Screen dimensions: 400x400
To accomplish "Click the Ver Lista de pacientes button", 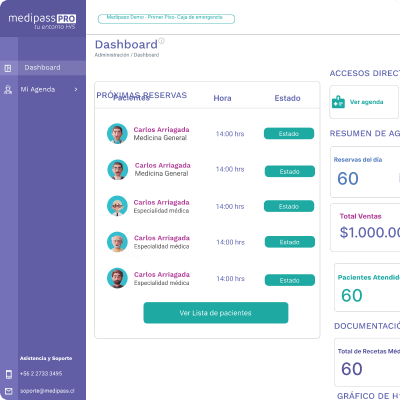I will point(216,313).
